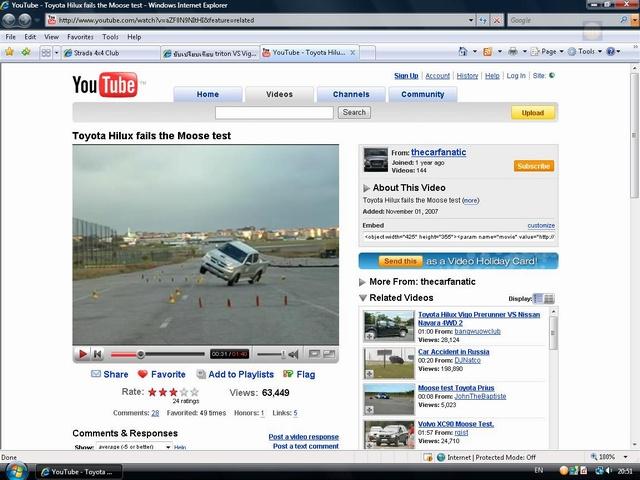Open the Channels tab
The height and width of the screenshot is (480, 640).
tap(350, 95)
